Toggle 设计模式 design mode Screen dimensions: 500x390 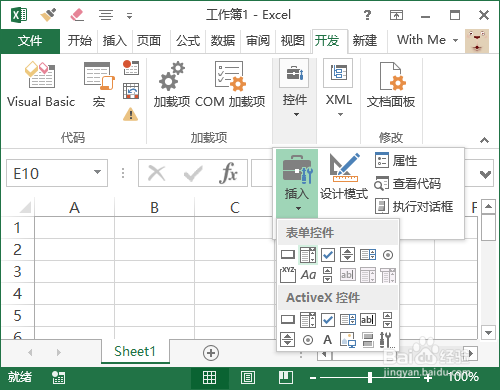pos(344,177)
